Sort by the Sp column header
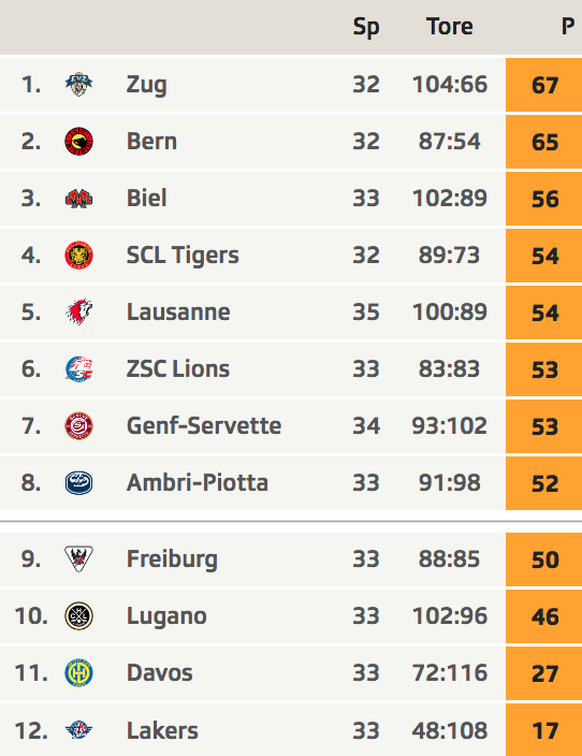 click(366, 27)
